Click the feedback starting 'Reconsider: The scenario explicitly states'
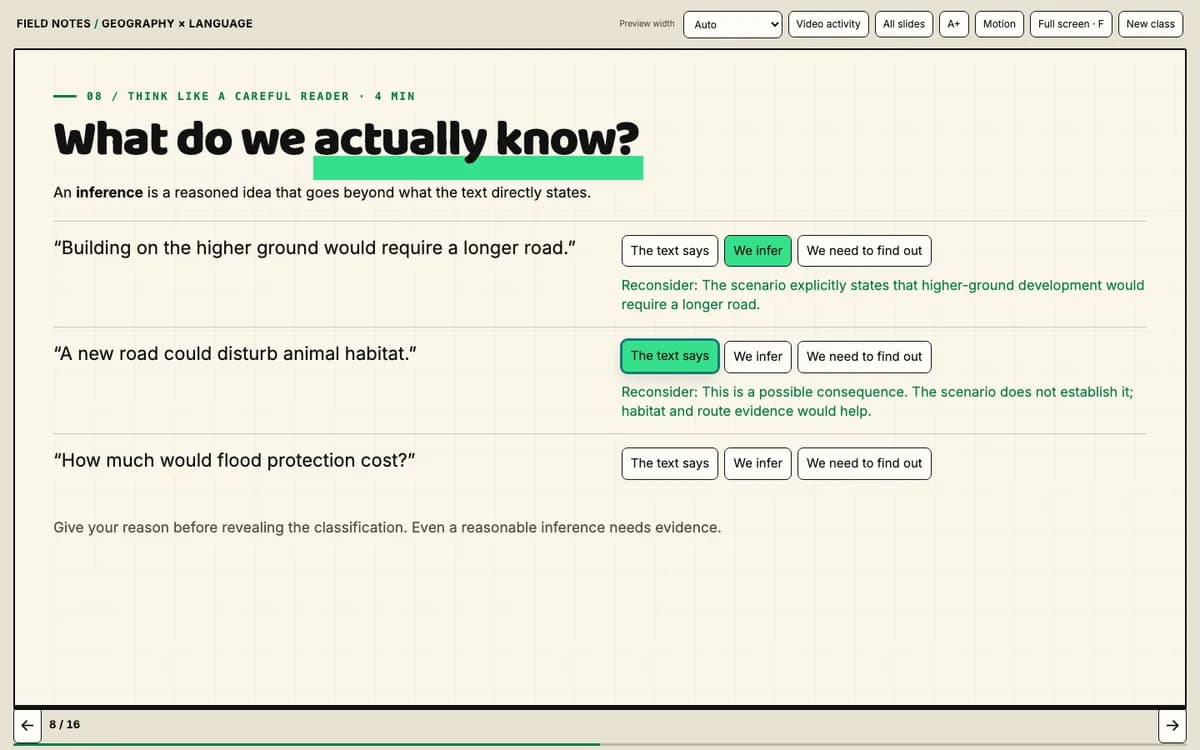Screen dimensions: 1200x750 (x=883, y=295)
